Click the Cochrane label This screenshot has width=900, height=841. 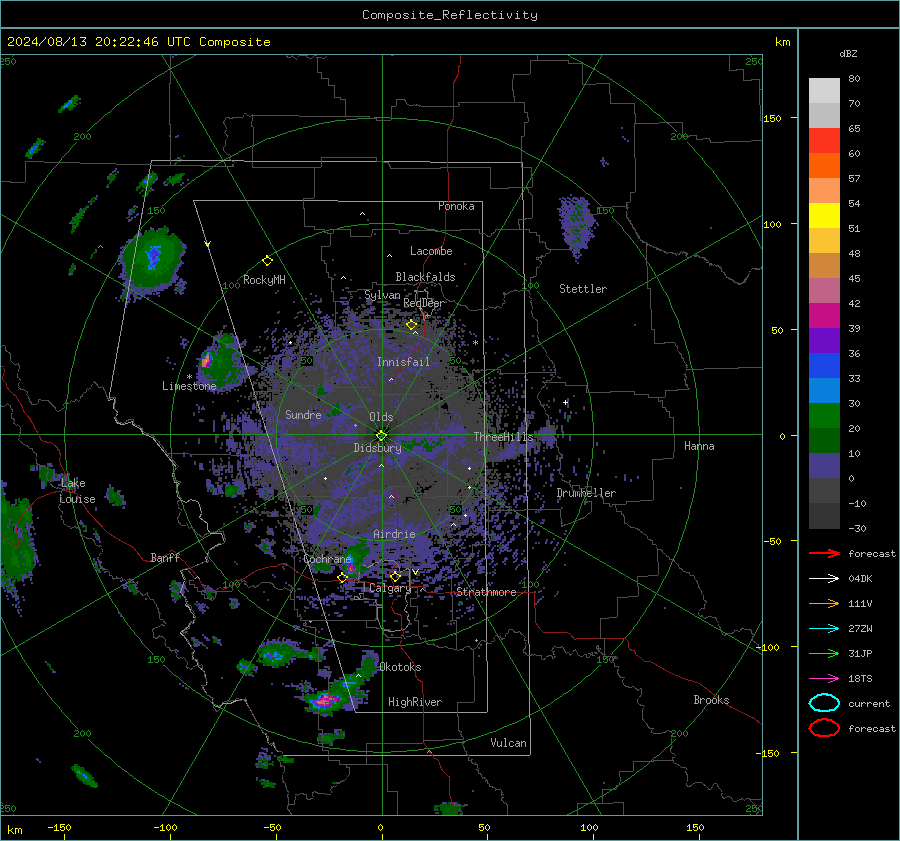click(327, 559)
